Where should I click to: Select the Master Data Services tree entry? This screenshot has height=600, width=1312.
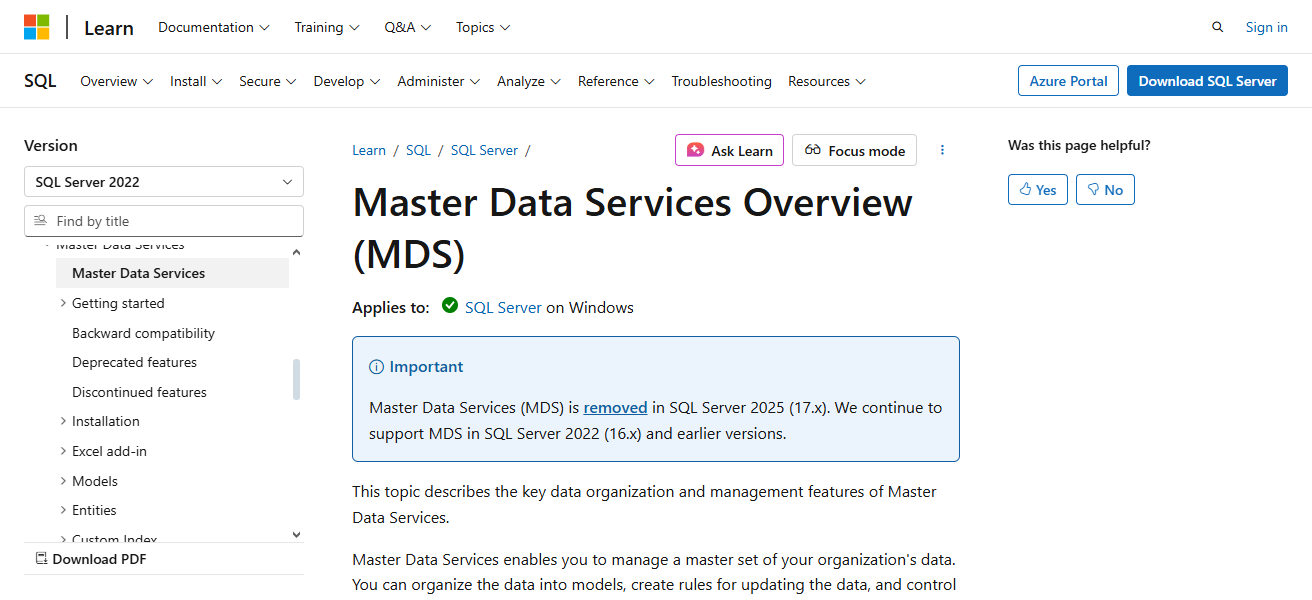pyautogui.click(x=138, y=272)
